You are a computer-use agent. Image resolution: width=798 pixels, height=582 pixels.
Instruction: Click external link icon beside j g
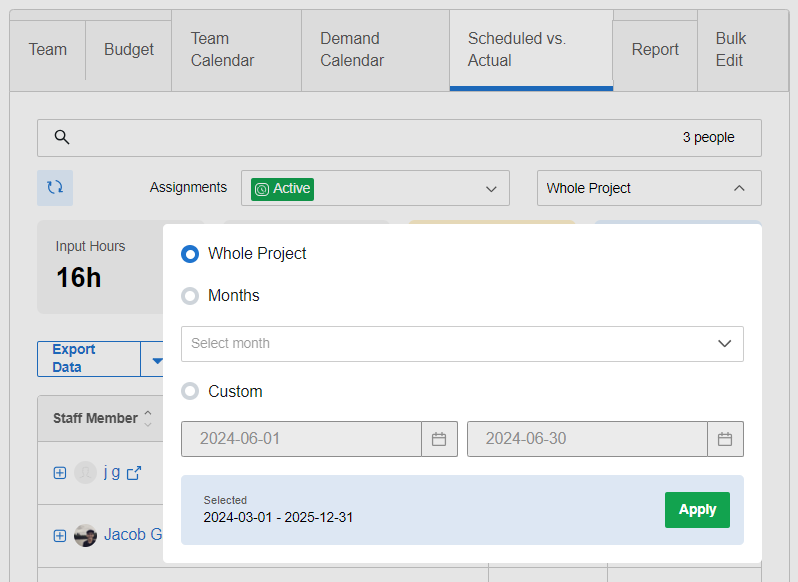[x=133, y=472]
